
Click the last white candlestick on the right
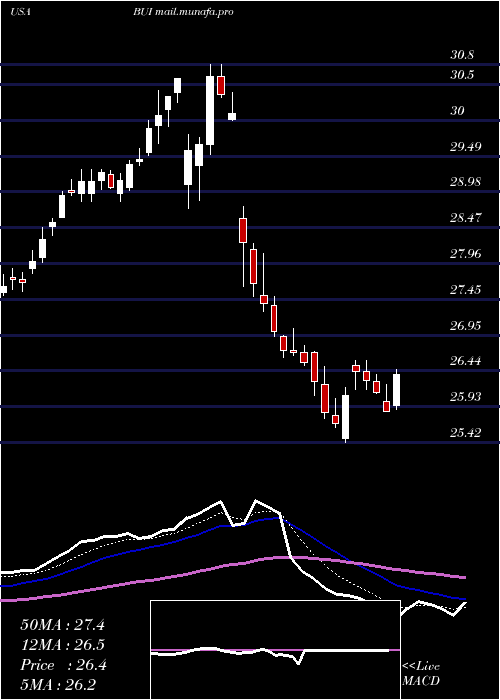pyautogui.click(x=396, y=390)
